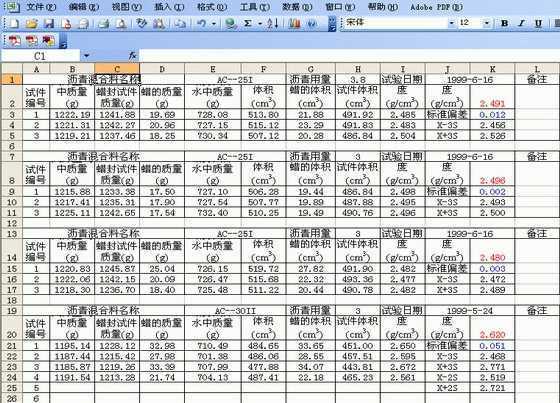Select cell with value 1245.87
The height and width of the screenshot is (403, 560).
(x=117, y=269)
